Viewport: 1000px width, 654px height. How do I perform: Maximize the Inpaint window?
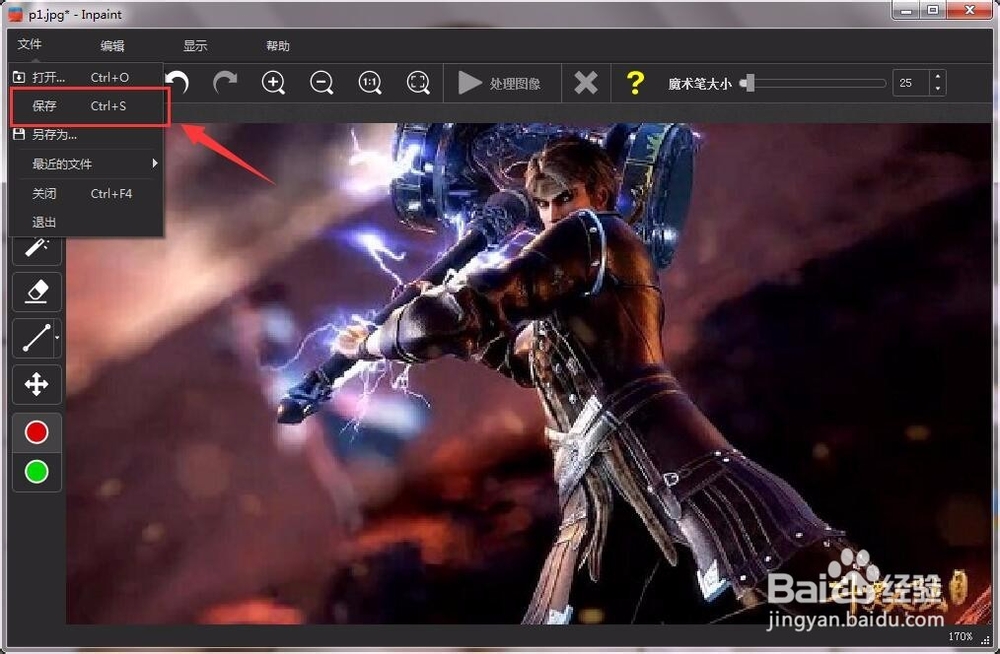click(933, 10)
